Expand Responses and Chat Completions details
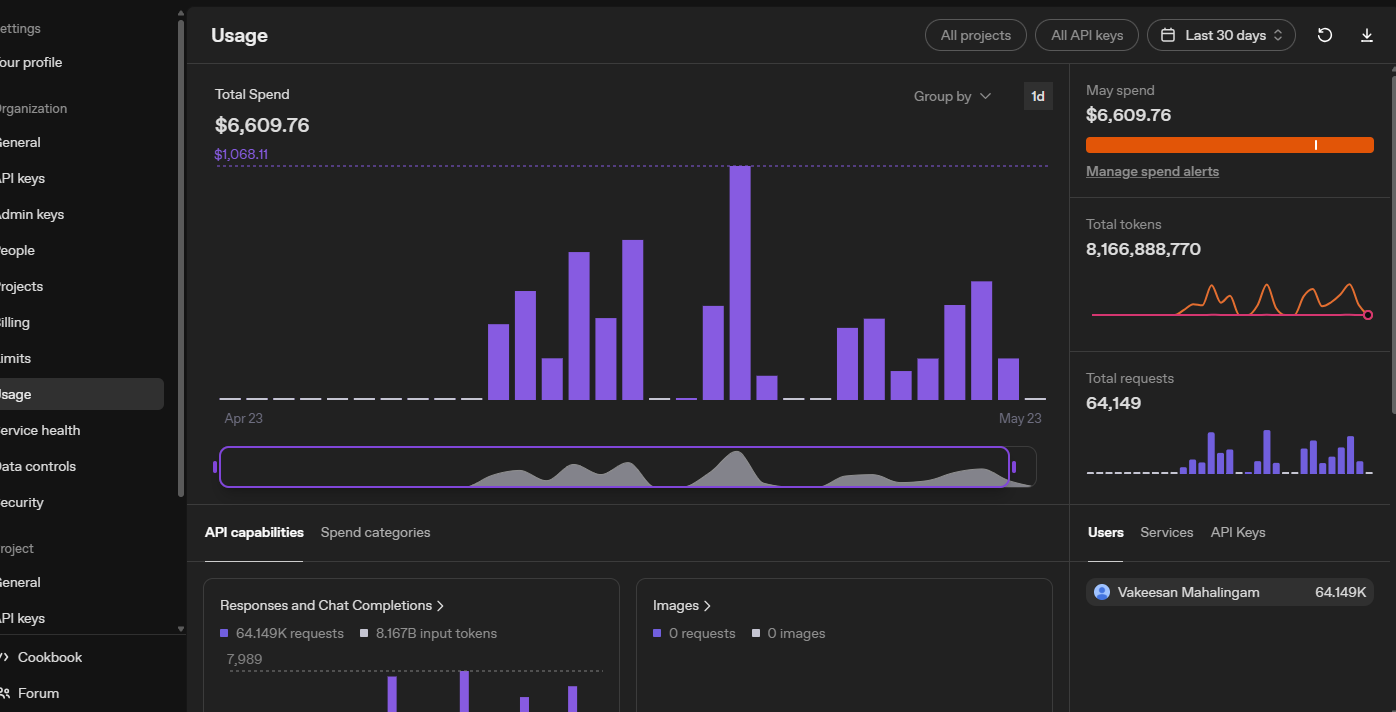The height and width of the screenshot is (712, 1396). point(332,605)
